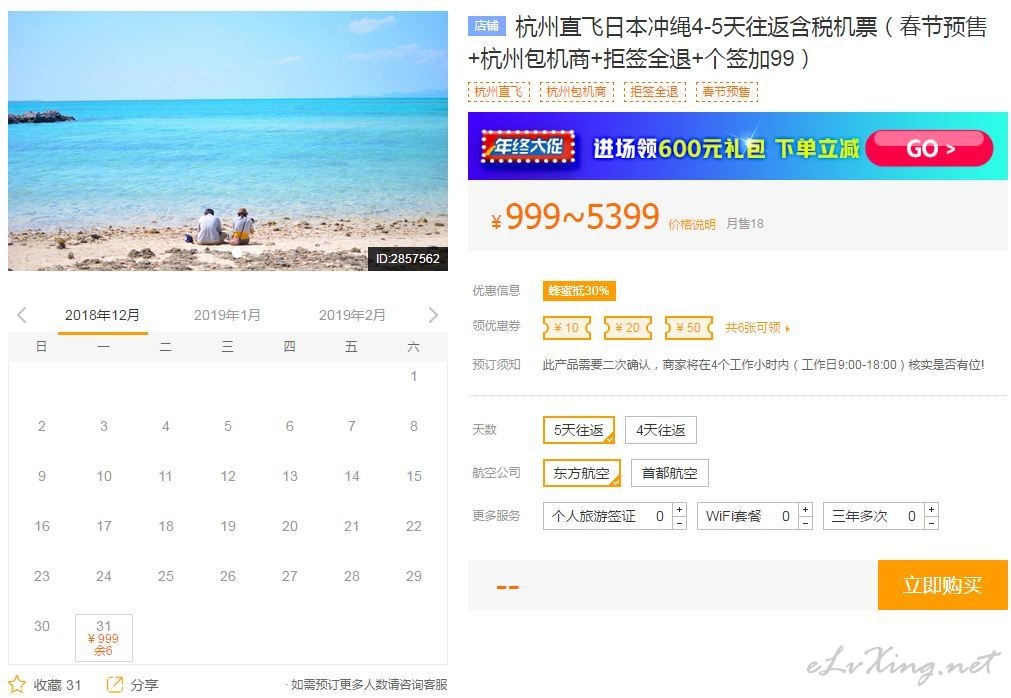
Task: Expand 共6张可领 coupon list
Action: click(757, 328)
